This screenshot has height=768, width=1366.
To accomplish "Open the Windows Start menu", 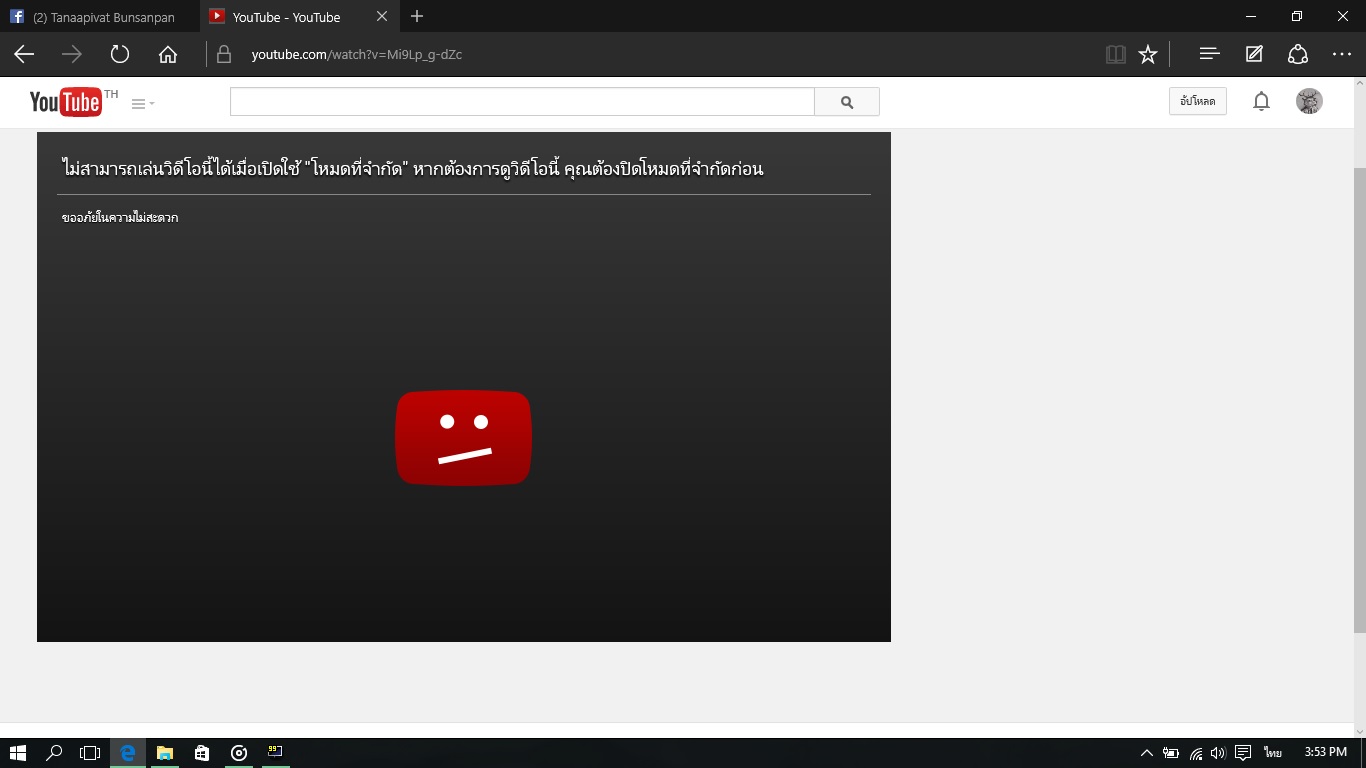I will tap(17, 753).
